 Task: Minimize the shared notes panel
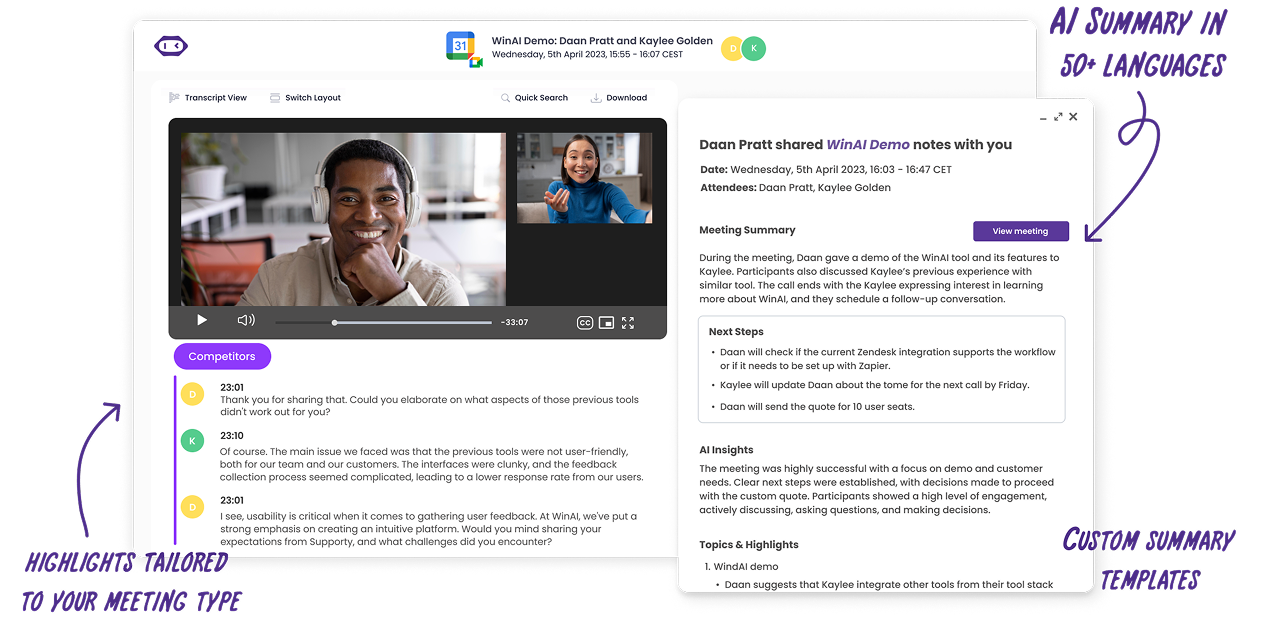click(1043, 117)
